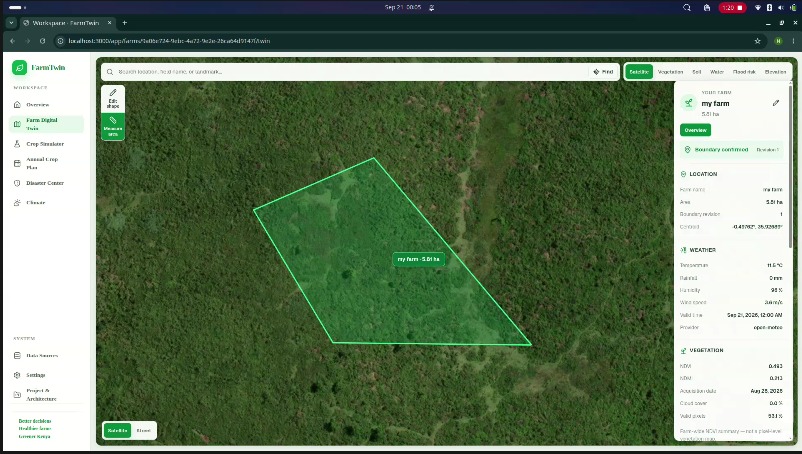This screenshot has height=454, width=802.
Task: Click the Valid time Sep 21 value
Action: pos(754,315)
